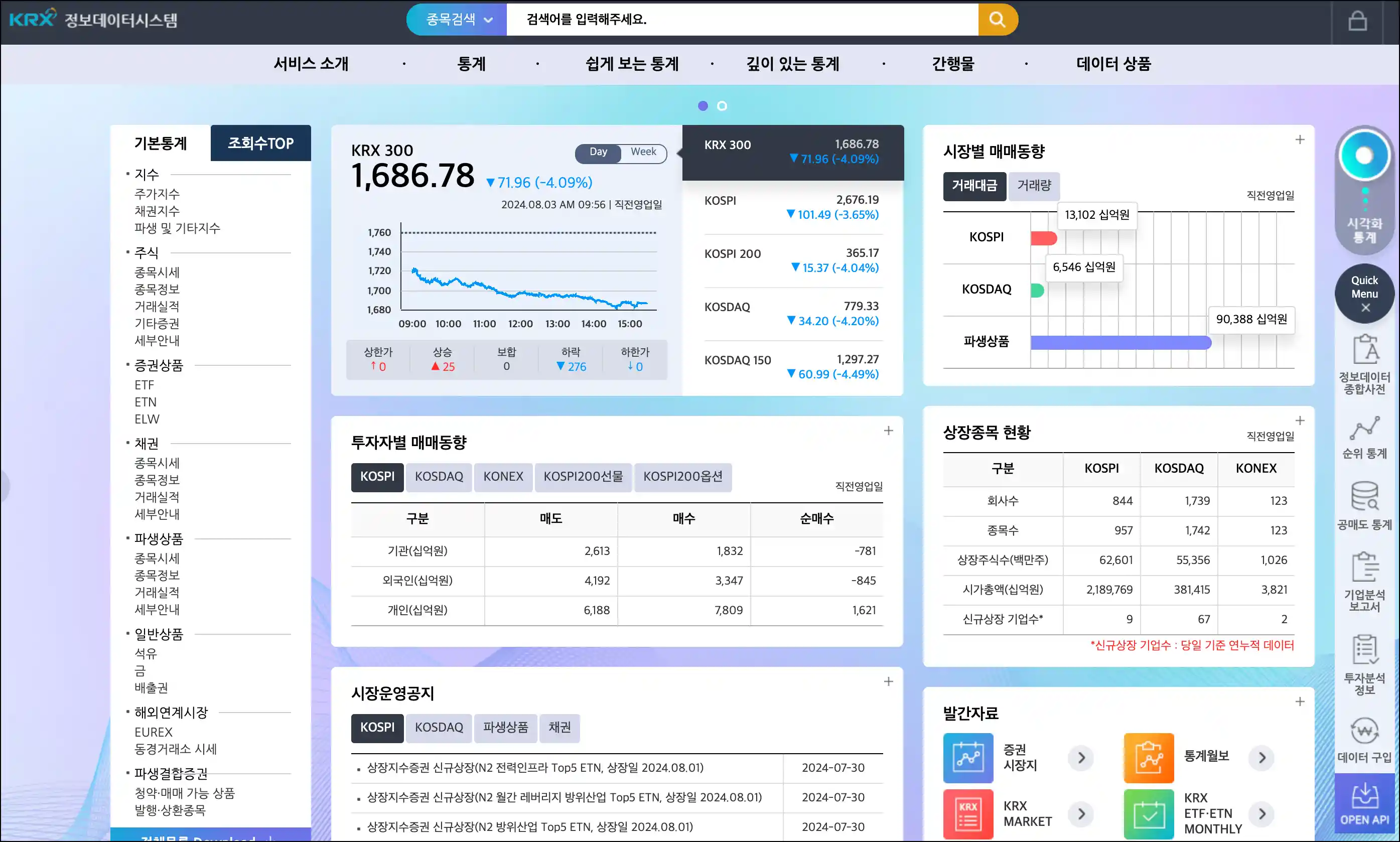The height and width of the screenshot is (842, 1400).
Task: Select KOSDAQ tab in 투자자별 매매동향
Action: coord(439,477)
